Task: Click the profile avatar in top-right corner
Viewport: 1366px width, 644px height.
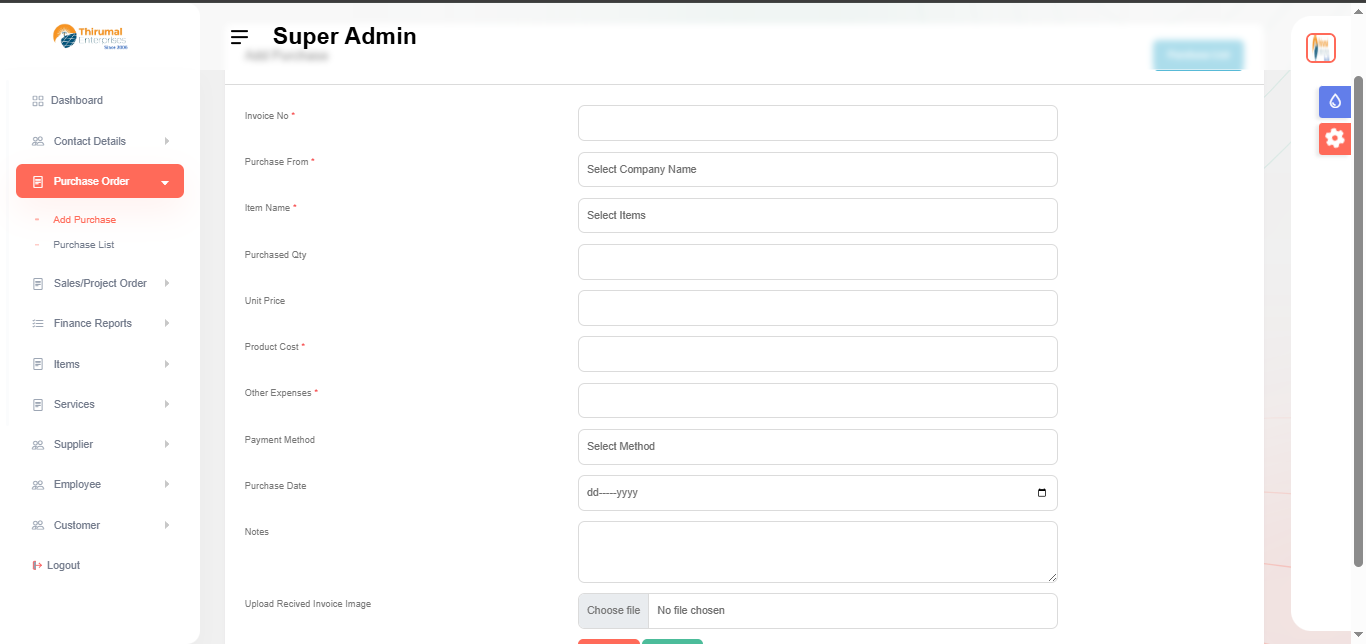Action: 1321,47
